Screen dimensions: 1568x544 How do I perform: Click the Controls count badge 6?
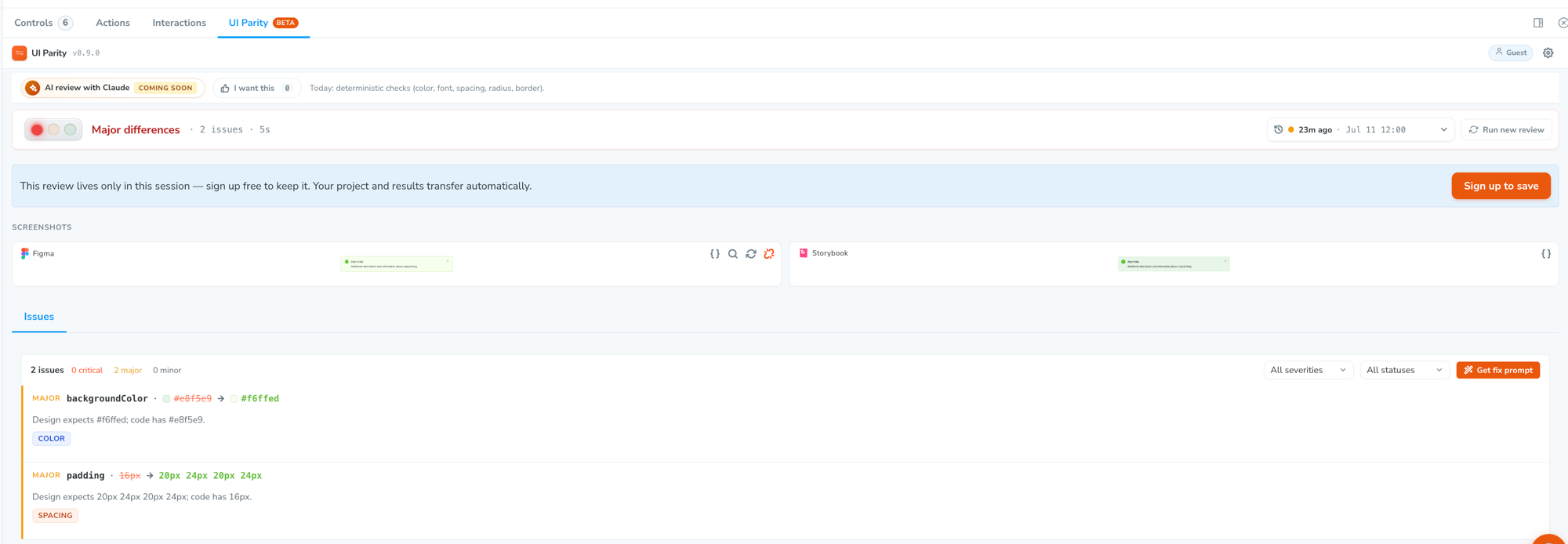(66, 23)
